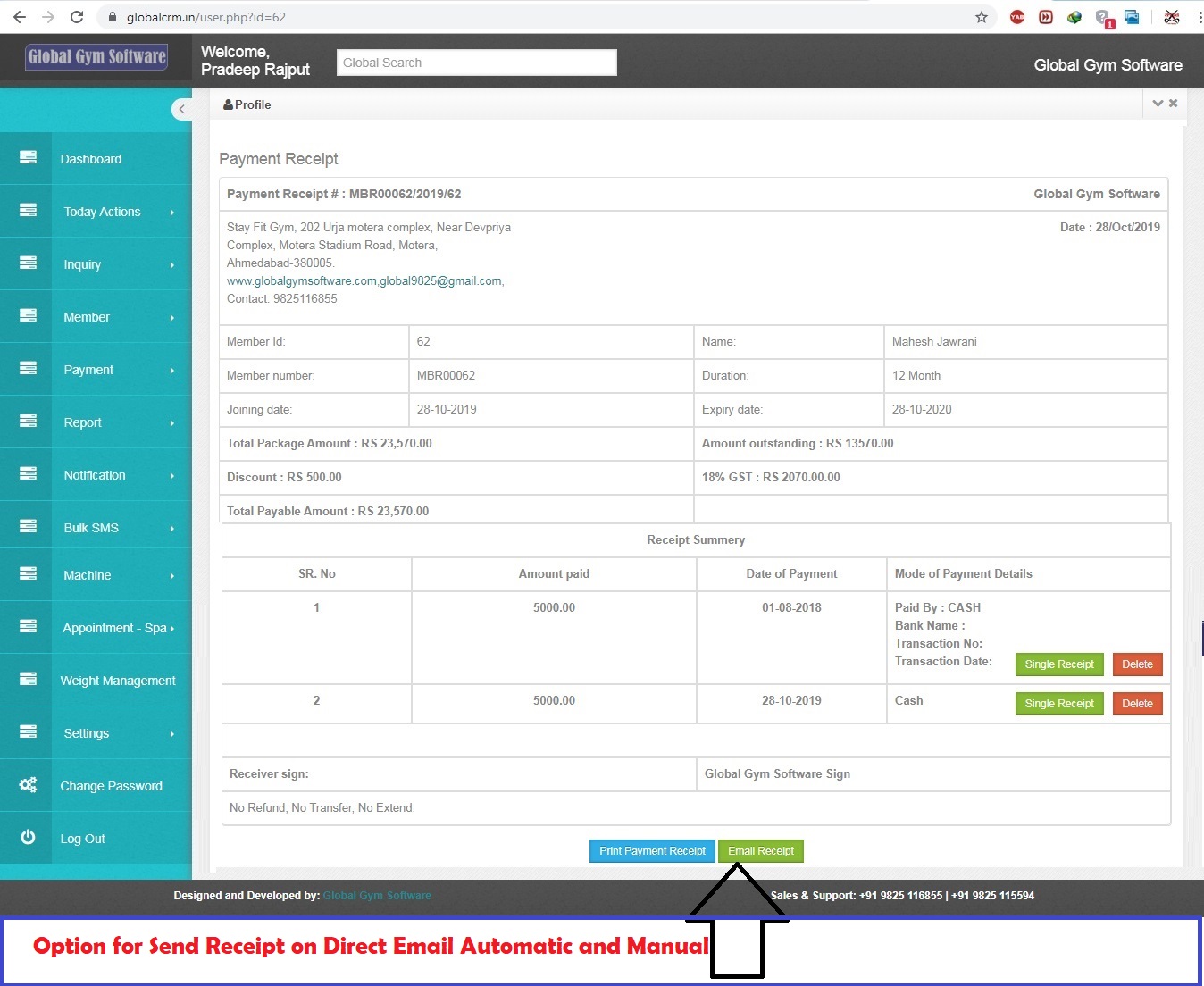This screenshot has height=986, width=1204.
Task: Click the browser refresh icon
Action: pyautogui.click(x=76, y=16)
